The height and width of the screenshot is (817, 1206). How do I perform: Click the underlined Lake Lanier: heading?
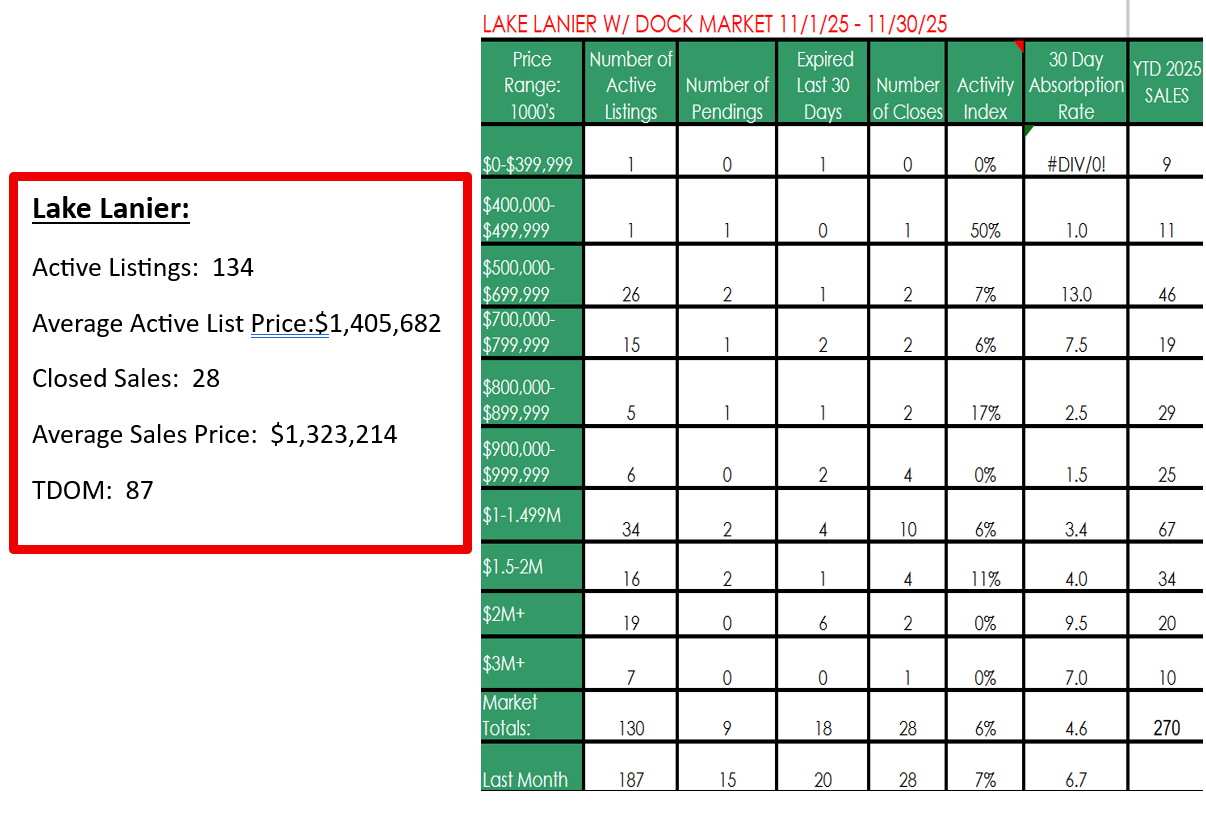(111, 209)
